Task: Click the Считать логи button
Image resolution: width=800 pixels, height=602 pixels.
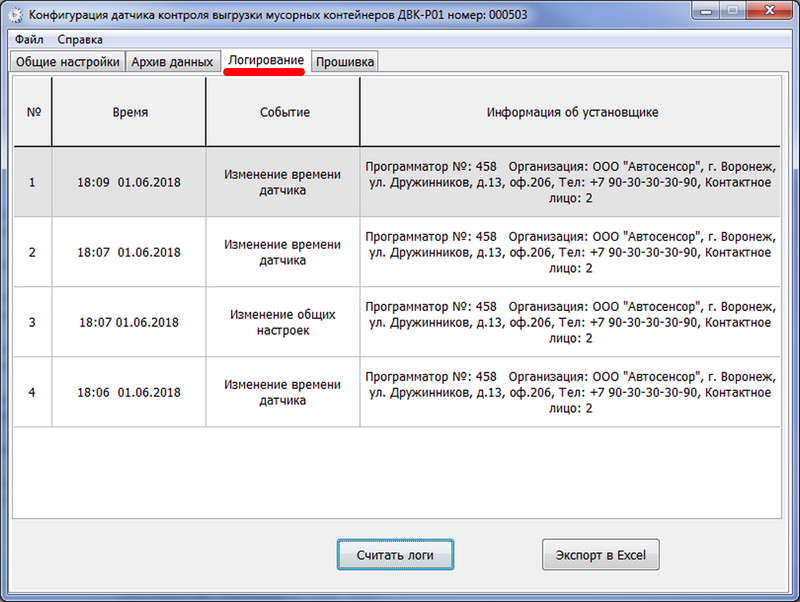Action: click(x=395, y=555)
